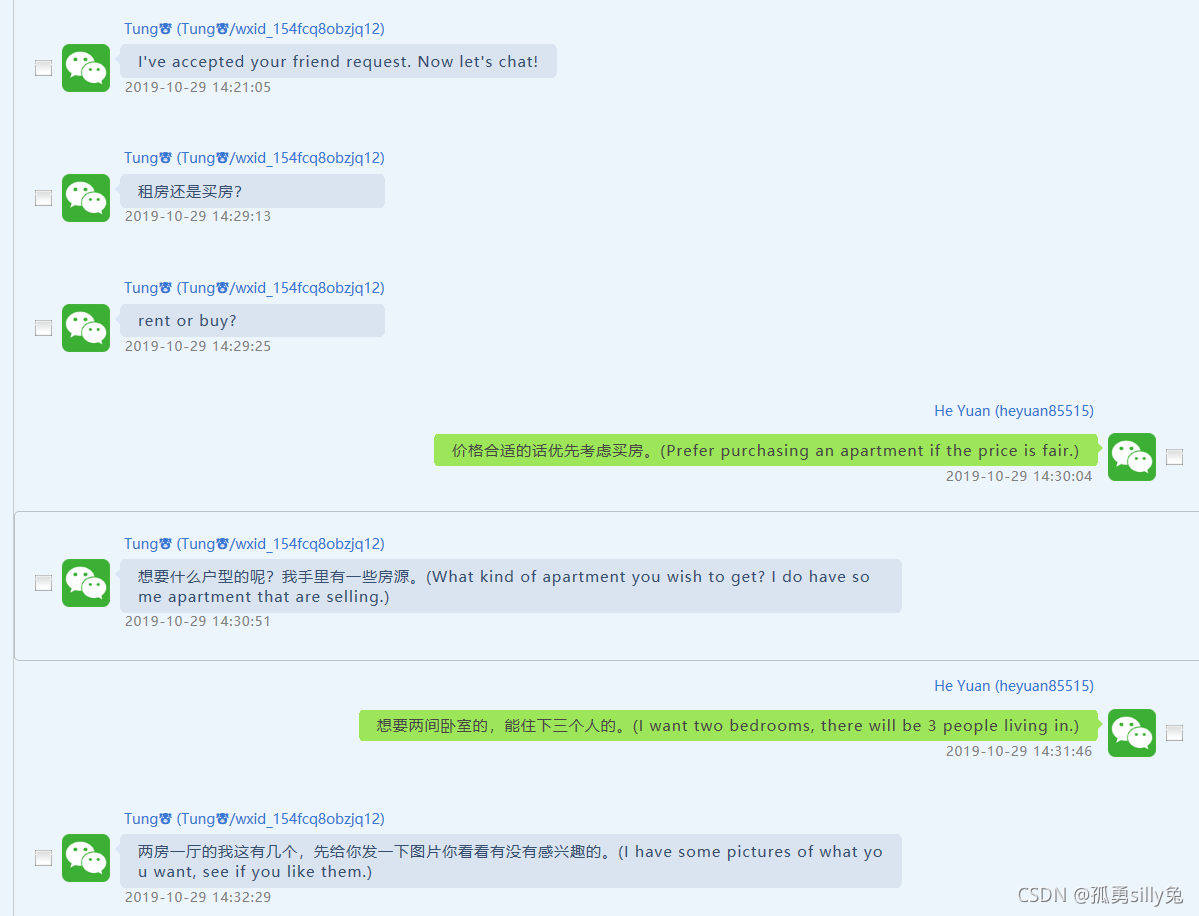Click WeChat avatar next to 租房还是买房 message
1199x916 pixels.
pos(86,198)
